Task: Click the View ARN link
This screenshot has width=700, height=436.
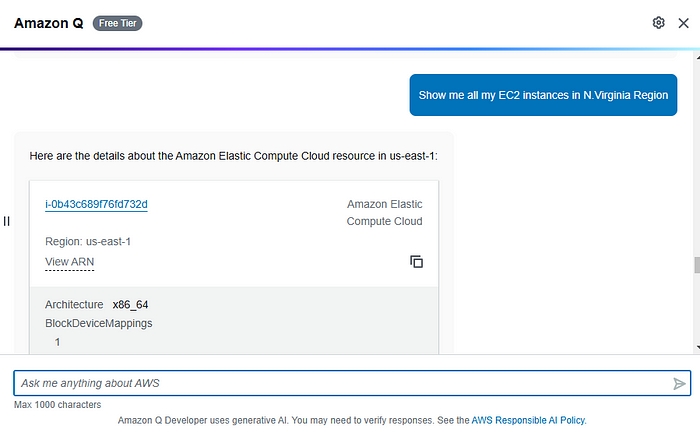Action: pyautogui.click(x=69, y=262)
